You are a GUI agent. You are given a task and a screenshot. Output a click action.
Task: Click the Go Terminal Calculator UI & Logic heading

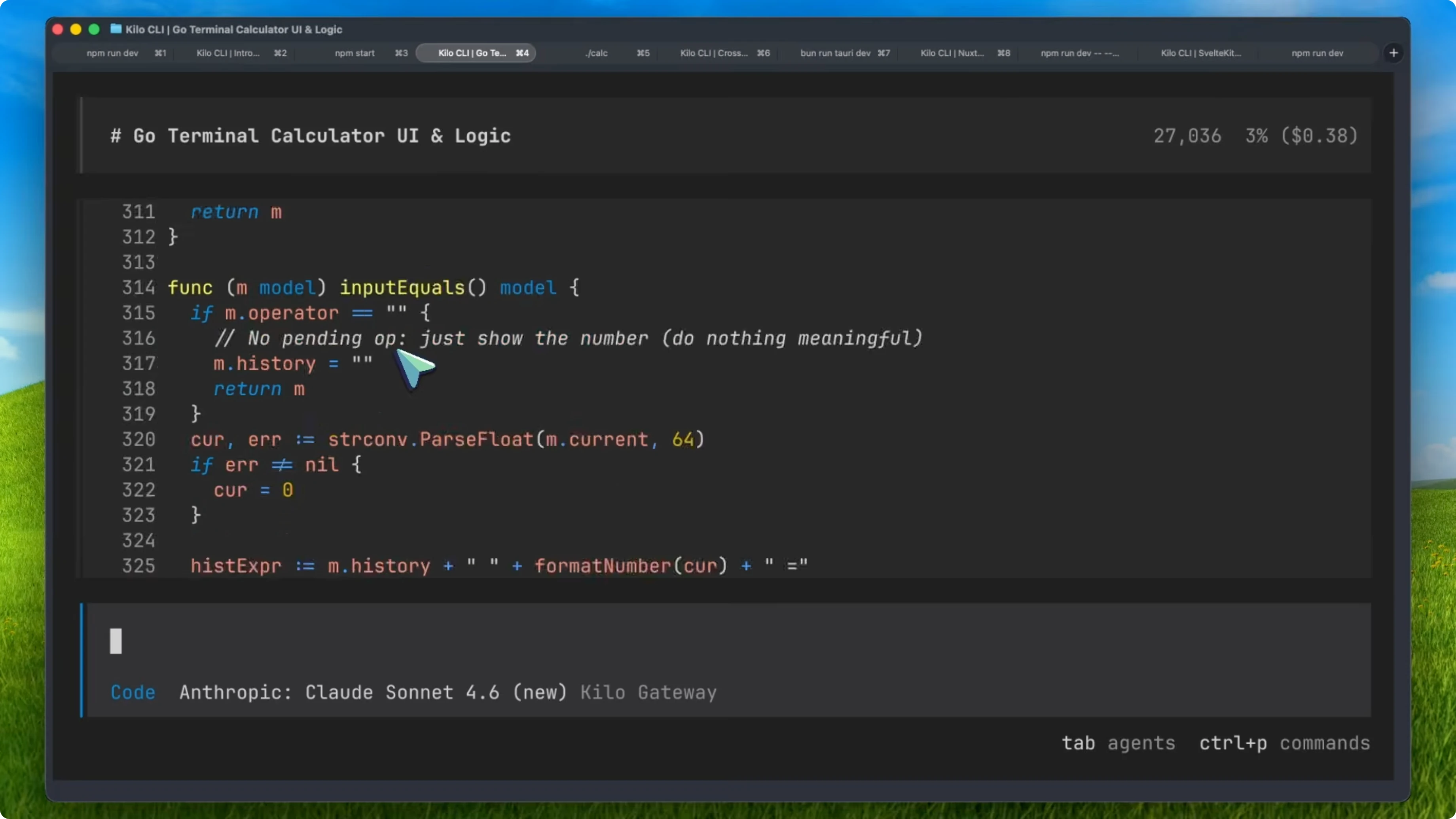coord(311,135)
